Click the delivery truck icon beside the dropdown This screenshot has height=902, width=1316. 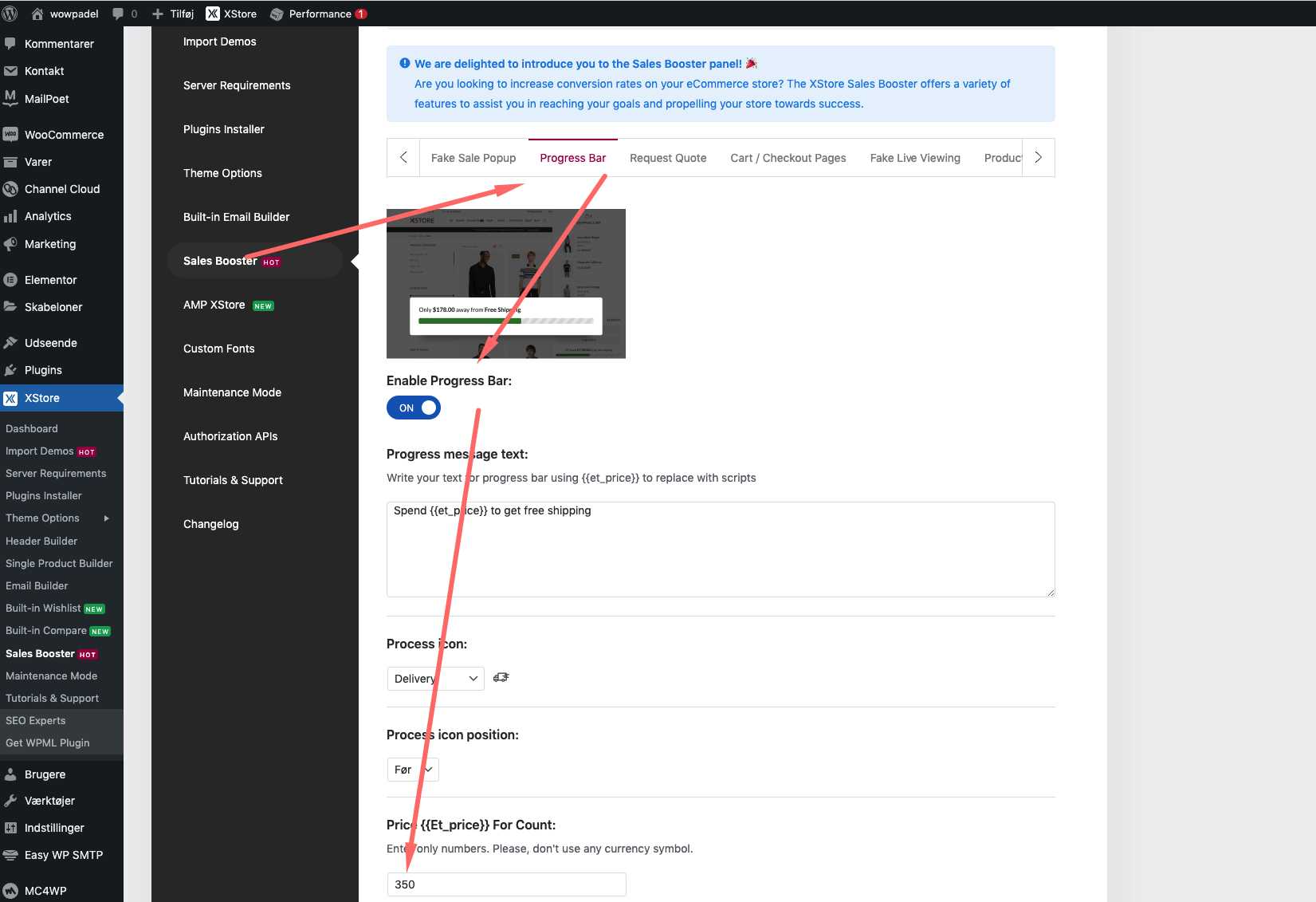click(501, 677)
